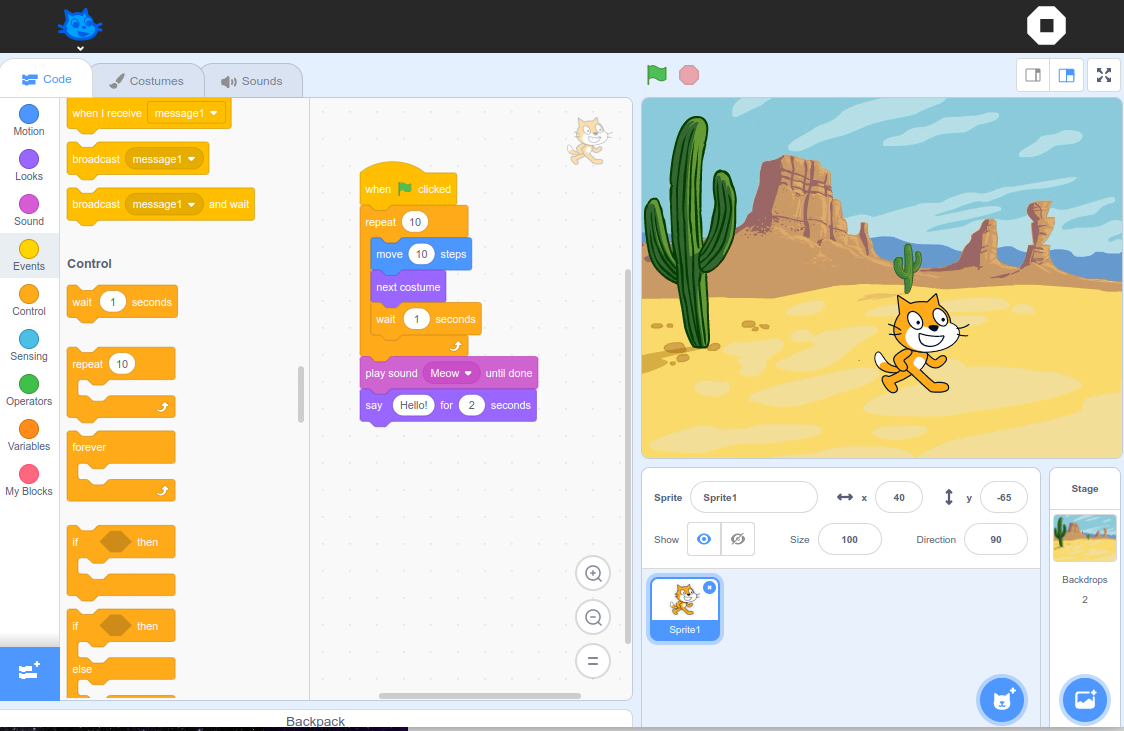Select the My Blocks category
Image resolution: width=1124 pixels, height=731 pixels.
click(x=29, y=482)
